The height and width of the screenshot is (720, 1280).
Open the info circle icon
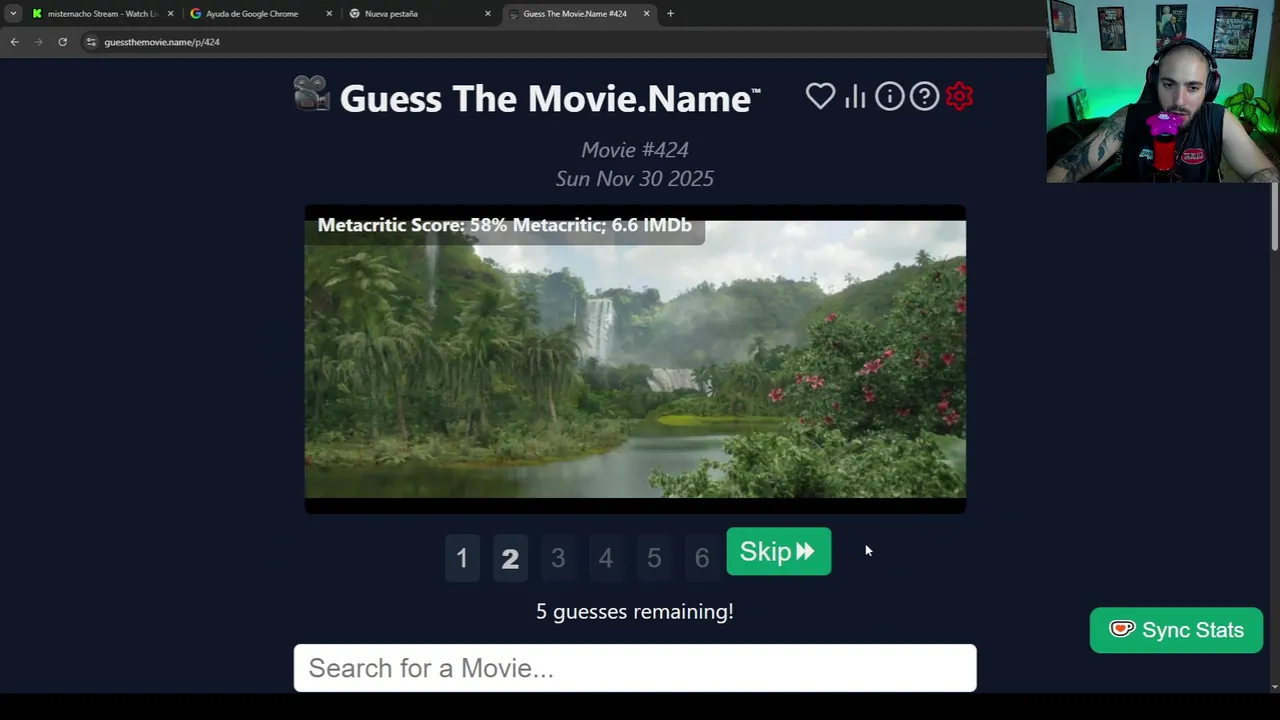click(890, 96)
